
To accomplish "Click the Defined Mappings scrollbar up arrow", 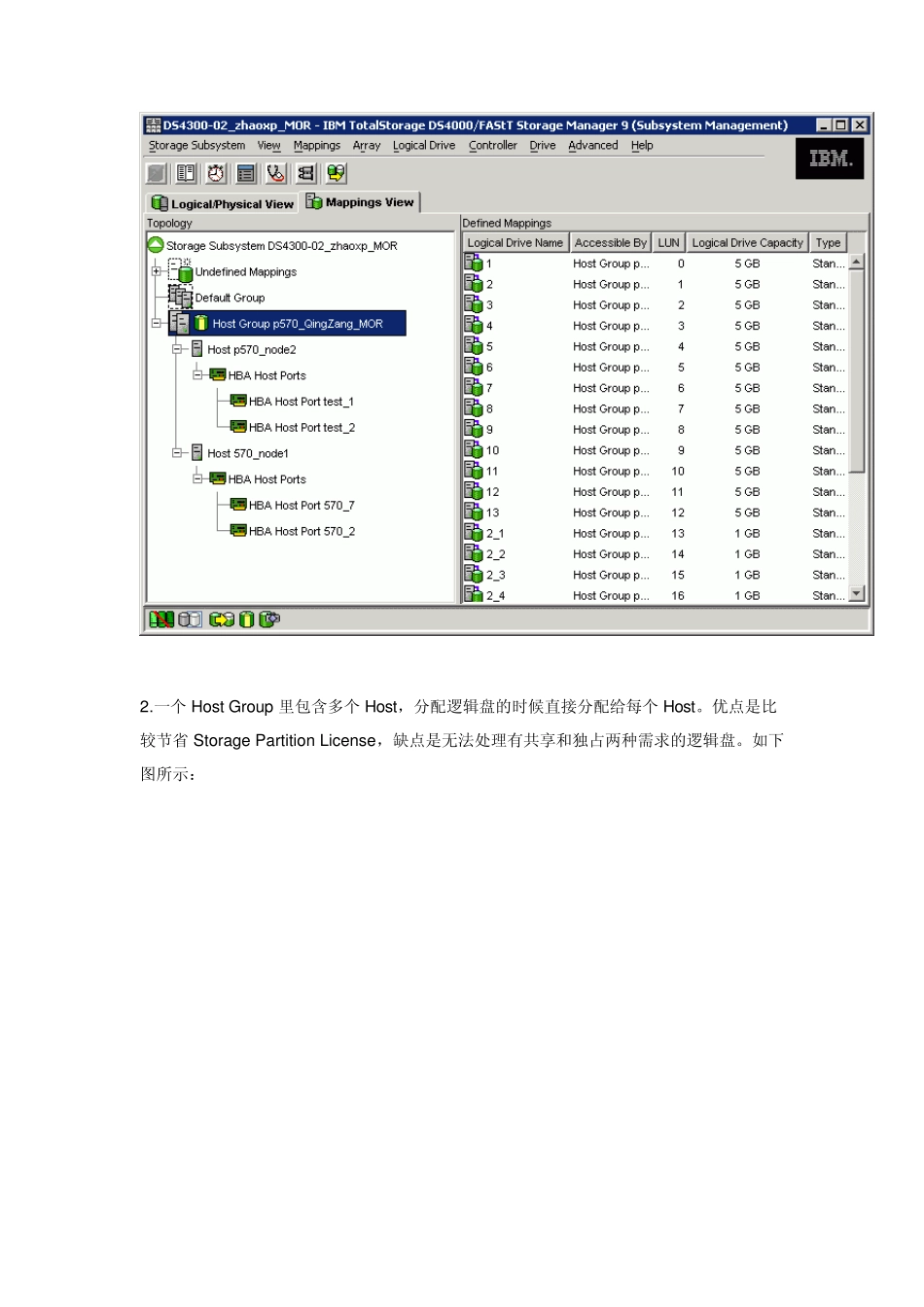I will click(857, 262).
